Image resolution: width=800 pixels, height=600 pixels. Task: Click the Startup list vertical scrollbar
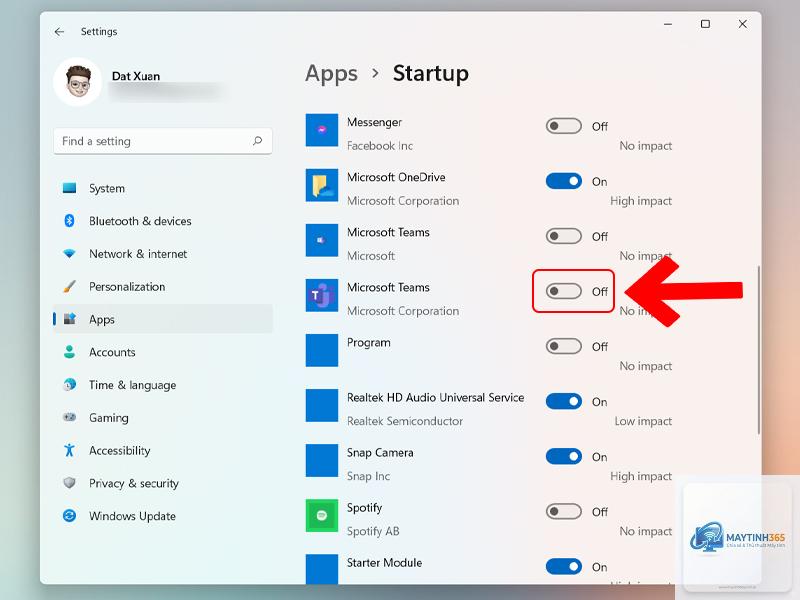coord(759,349)
